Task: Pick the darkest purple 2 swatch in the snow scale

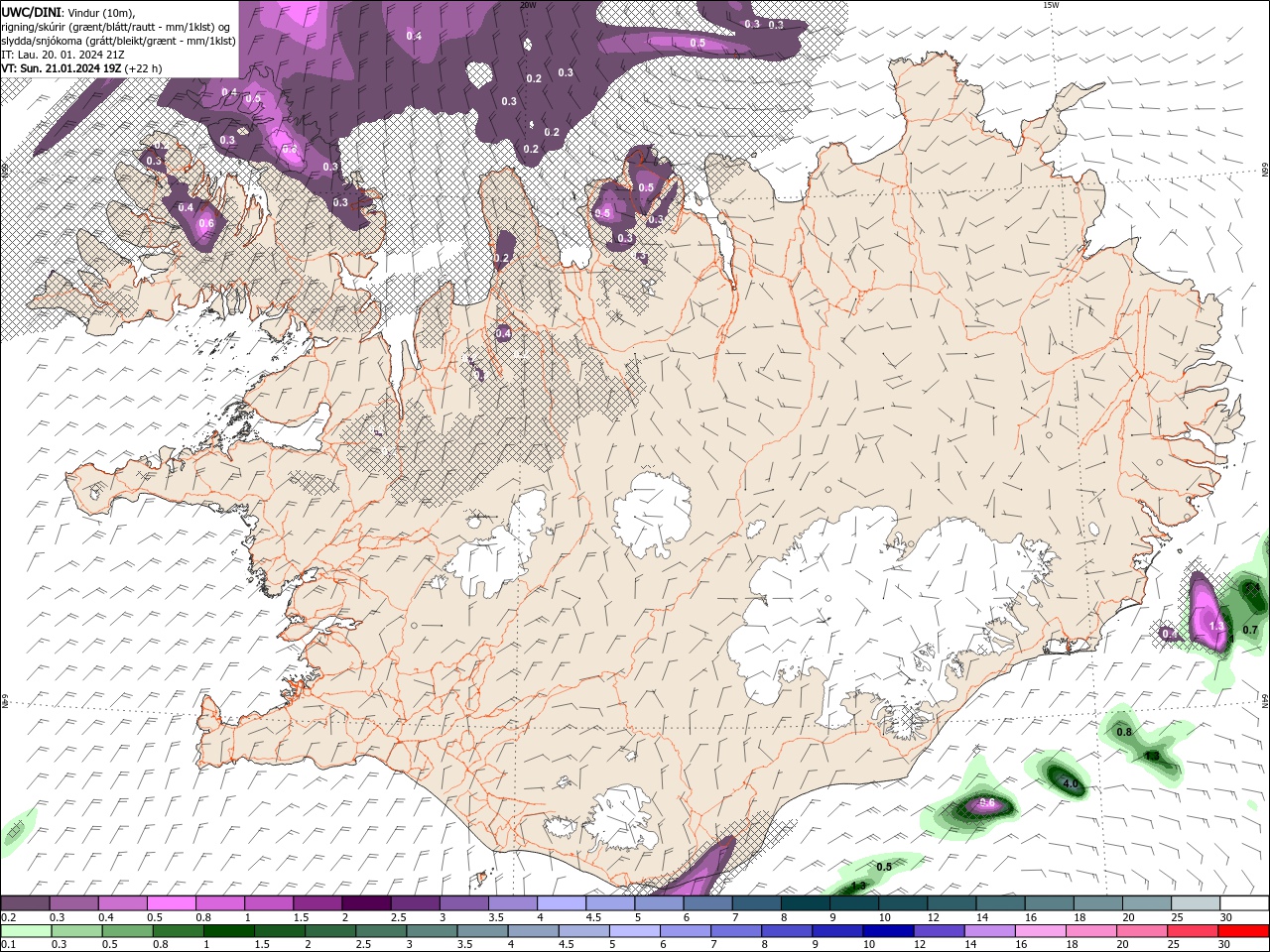Action: pyautogui.click(x=365, y=903)
